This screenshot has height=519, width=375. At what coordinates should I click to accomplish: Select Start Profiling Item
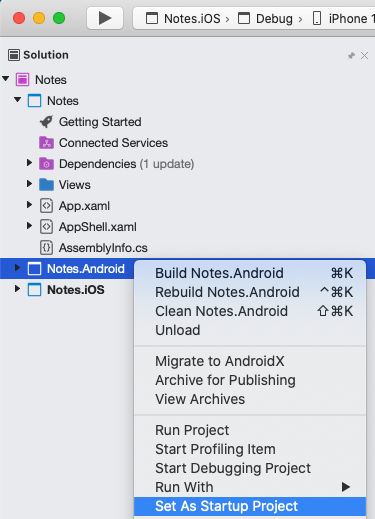point(250,449)
